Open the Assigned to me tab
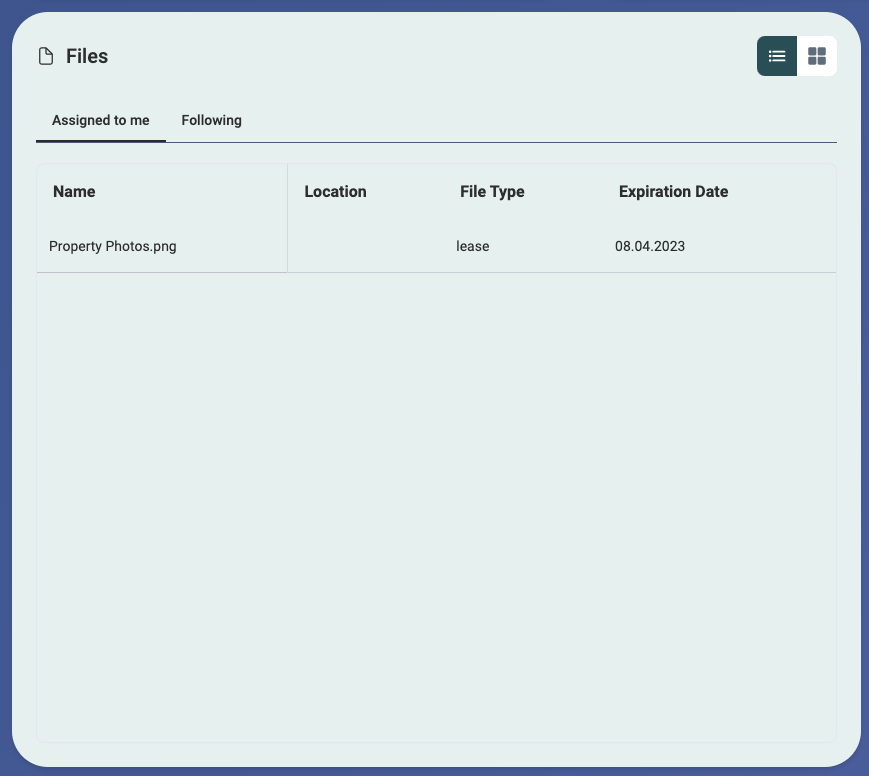Image resolution: width=869 pixels, height=776 pixels. (100, 120)
